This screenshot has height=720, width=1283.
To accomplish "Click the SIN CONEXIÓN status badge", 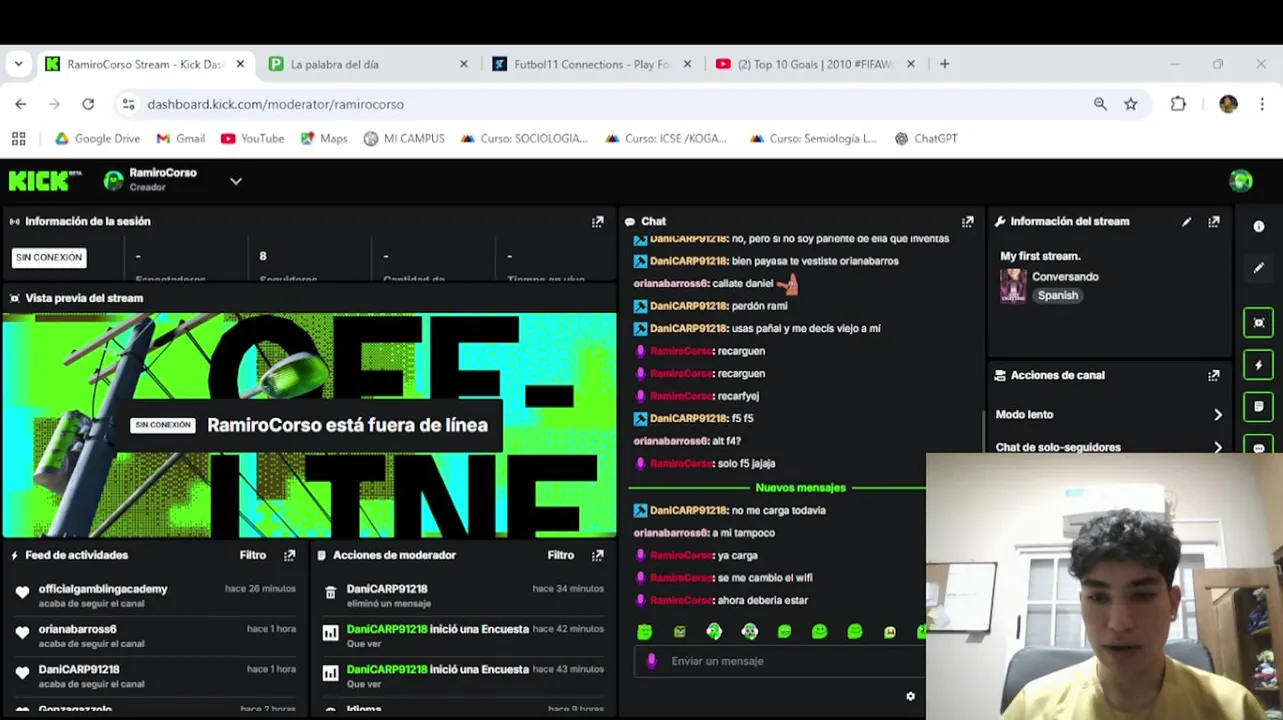I will coord(49,258).
